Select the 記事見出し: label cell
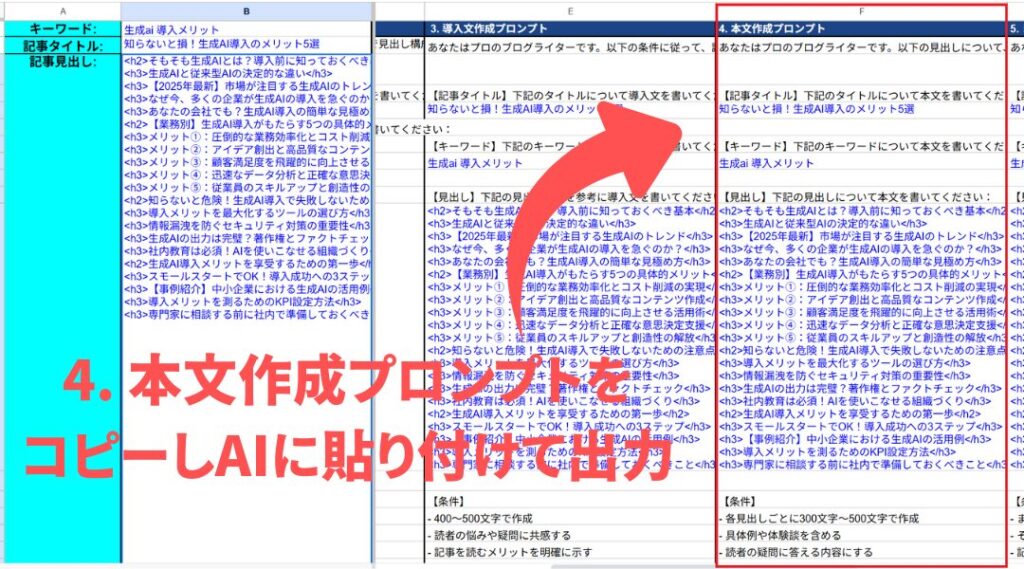The image size is (1024, 569). pyautogui.click(x=60, y=61)
